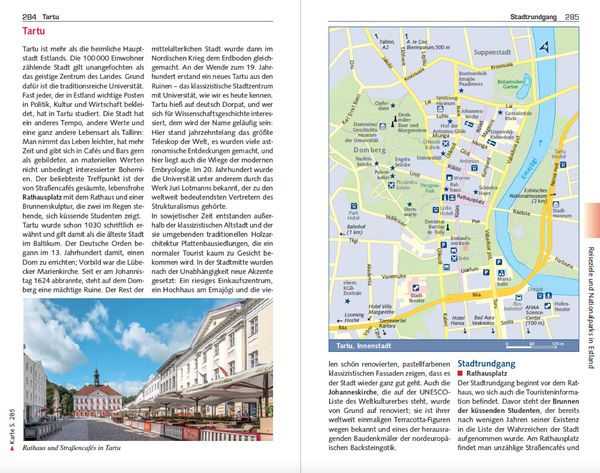The image size is (600, 473).
Task: Click the ehem. KGB-Zentrale star marker
Action: coord(347,302)
